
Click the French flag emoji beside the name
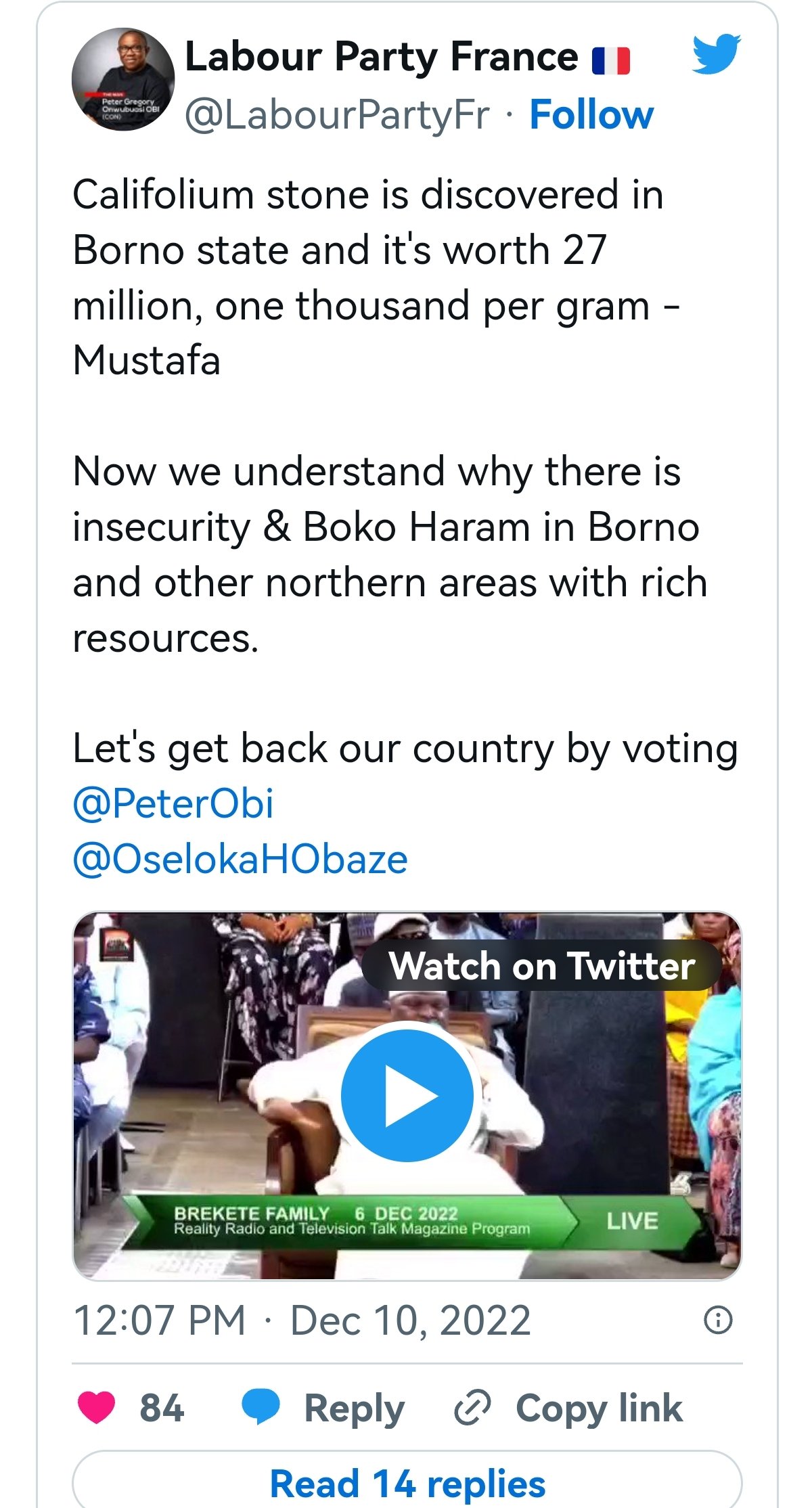tap(611, 60)
